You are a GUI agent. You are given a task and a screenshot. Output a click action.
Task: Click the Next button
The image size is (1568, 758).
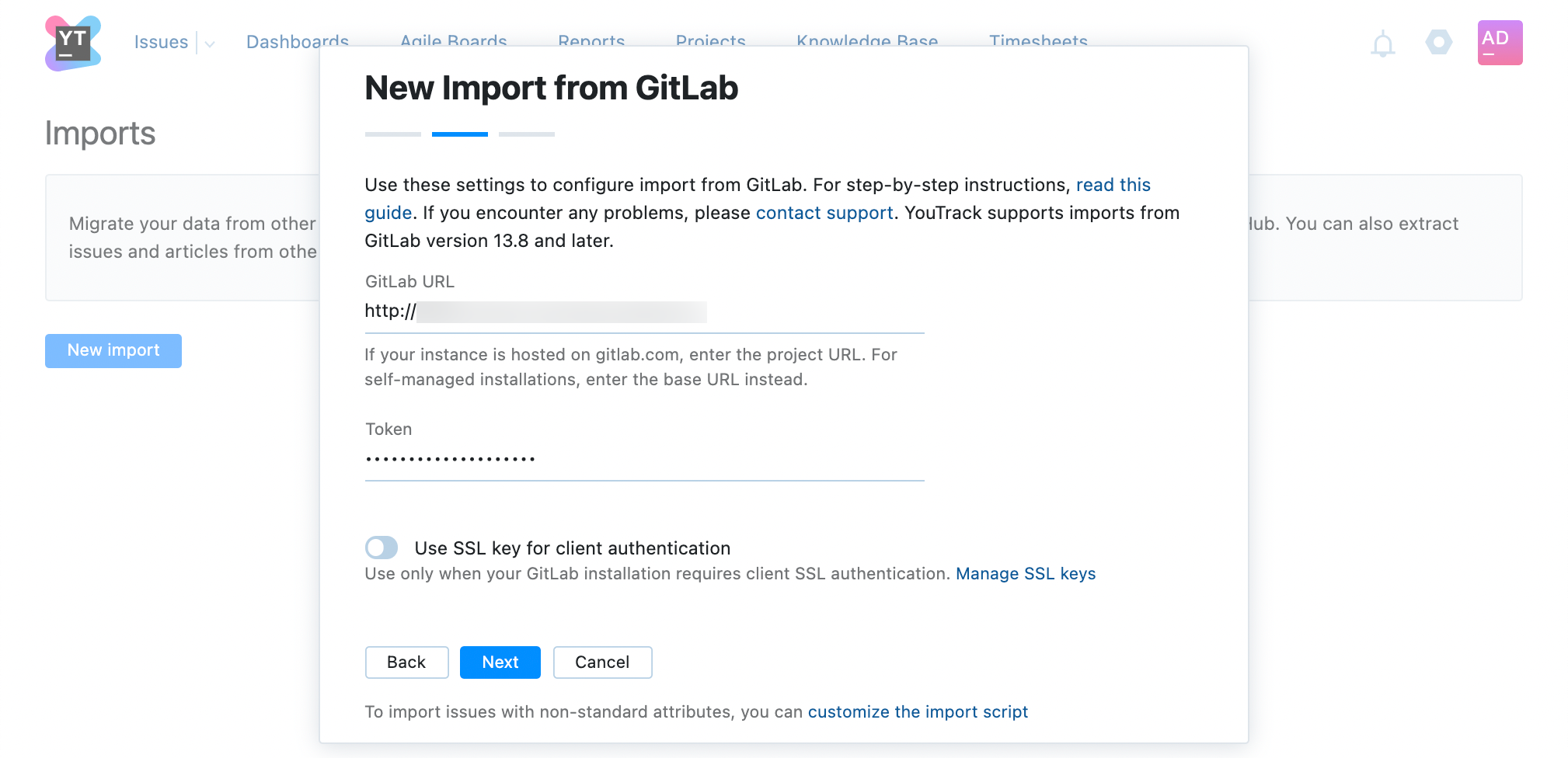click(x=500, y=662)
